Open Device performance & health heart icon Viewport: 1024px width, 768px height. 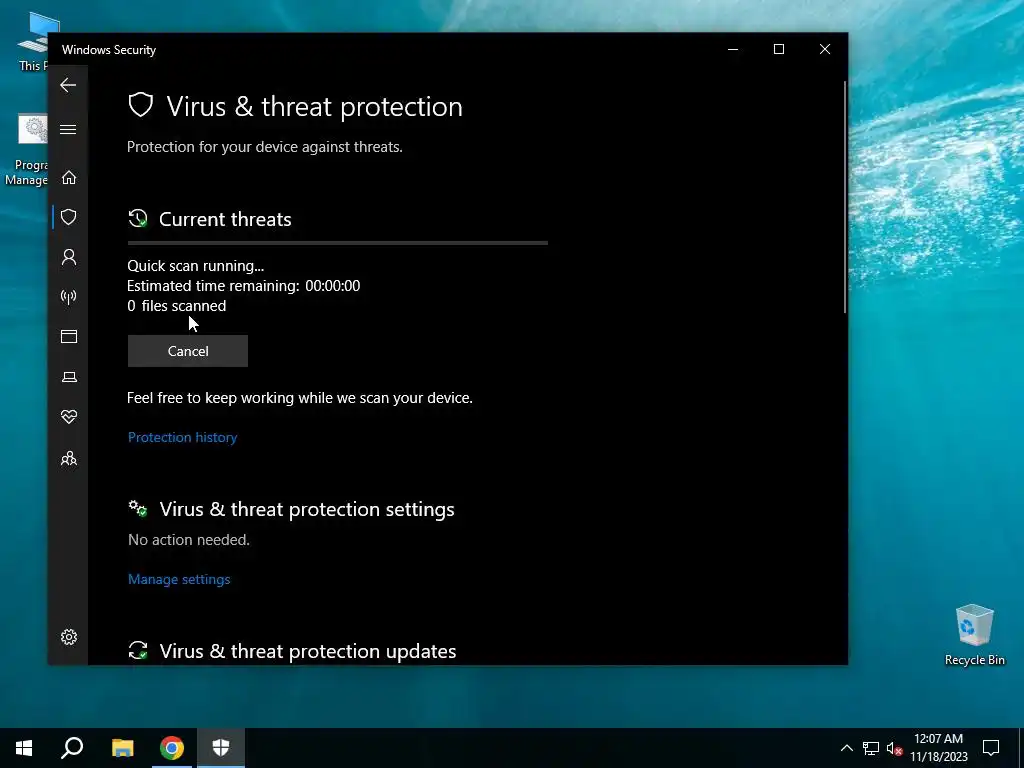[x=69, y=417]
